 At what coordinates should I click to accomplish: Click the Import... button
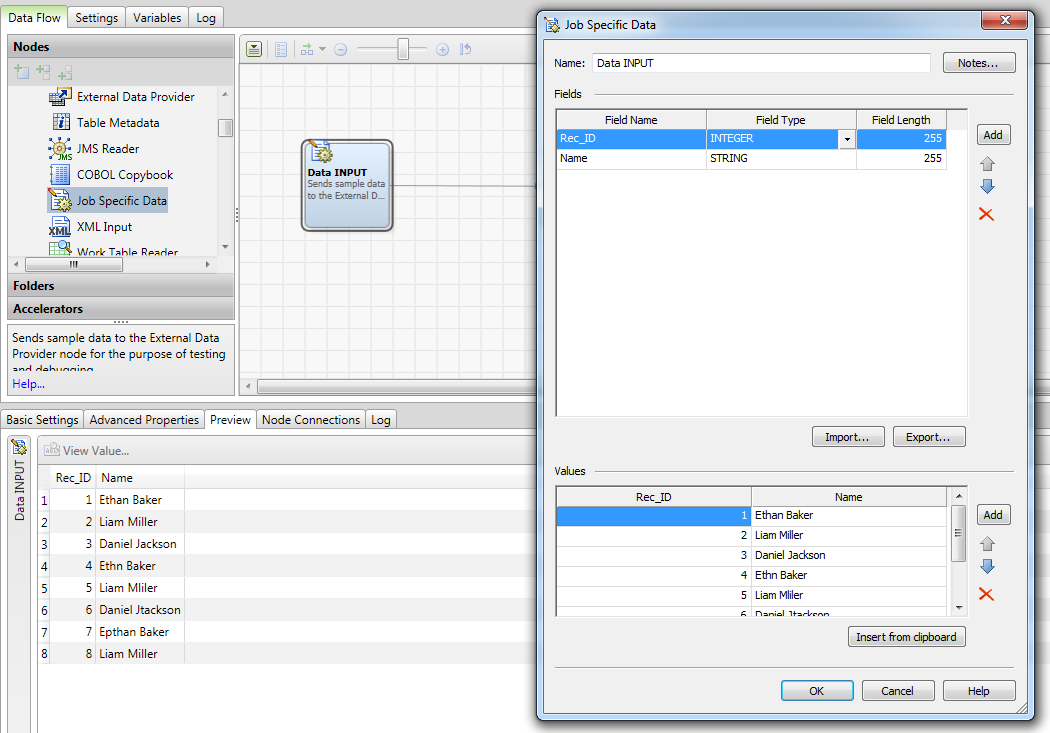(x=848, y=437)
